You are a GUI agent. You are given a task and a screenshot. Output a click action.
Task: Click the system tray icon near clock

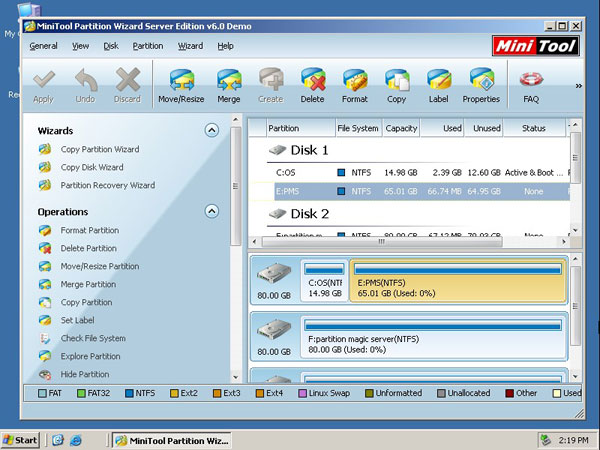pyautogui.click(x=546, y=440)
